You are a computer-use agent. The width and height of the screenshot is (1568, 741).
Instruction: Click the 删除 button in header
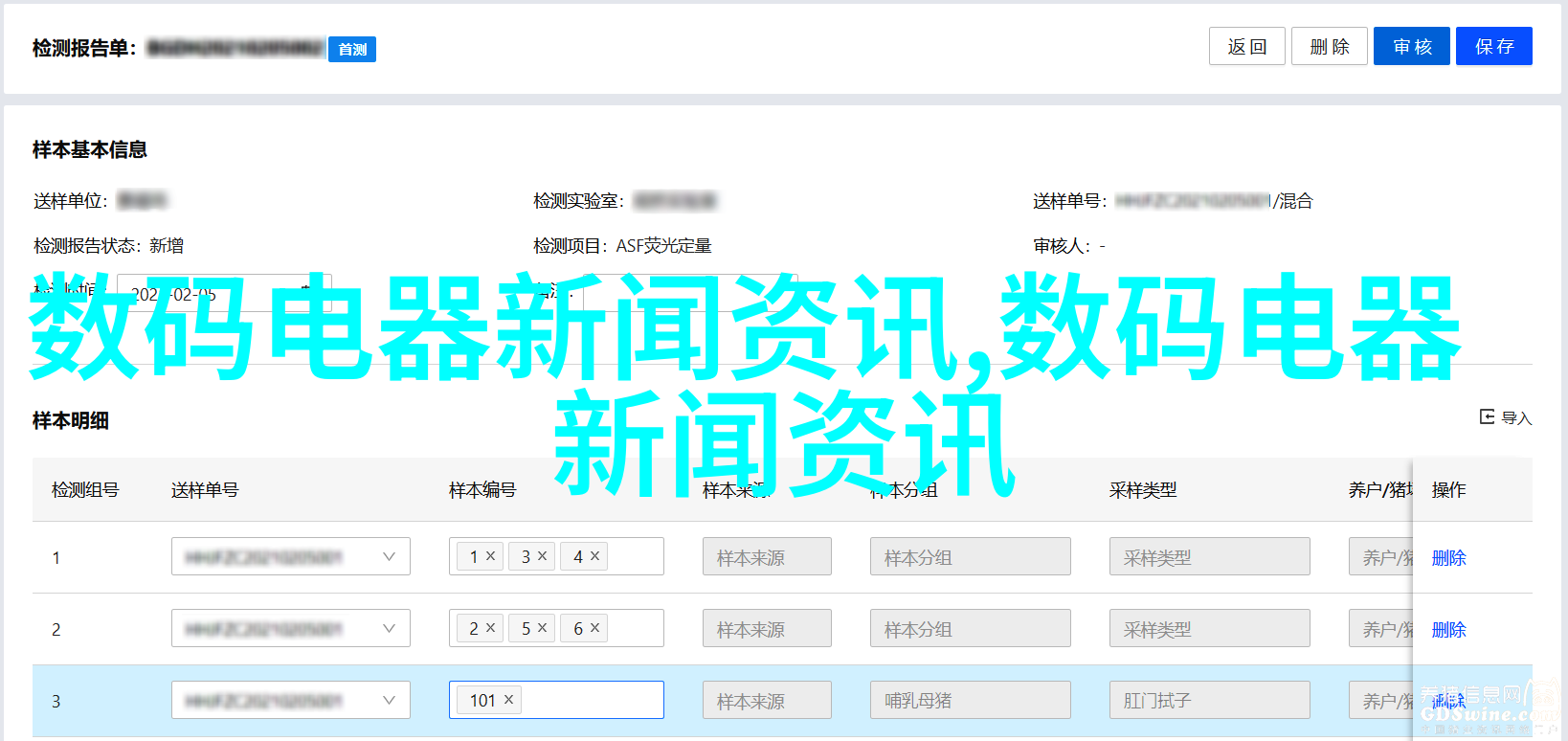1330,46
